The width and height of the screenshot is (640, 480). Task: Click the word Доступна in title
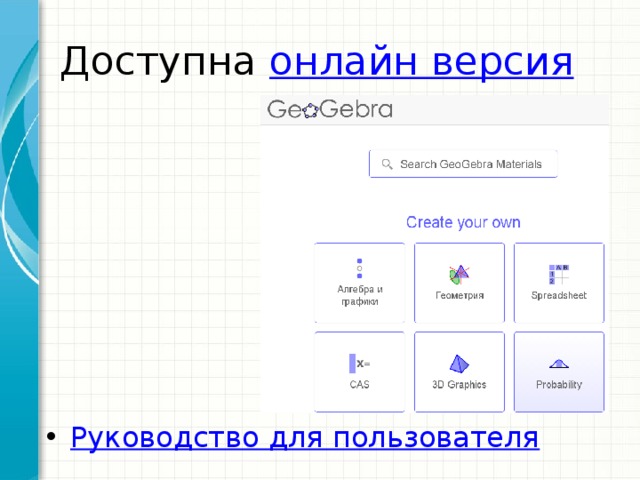pos(158,62)
